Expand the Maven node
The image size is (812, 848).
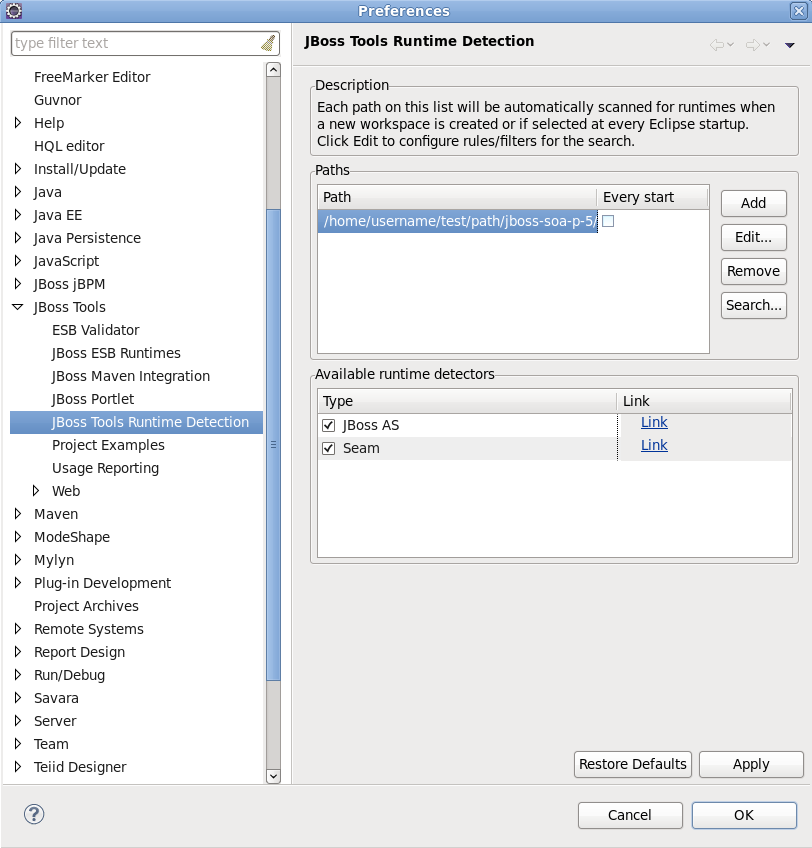(x=18, y=514)
